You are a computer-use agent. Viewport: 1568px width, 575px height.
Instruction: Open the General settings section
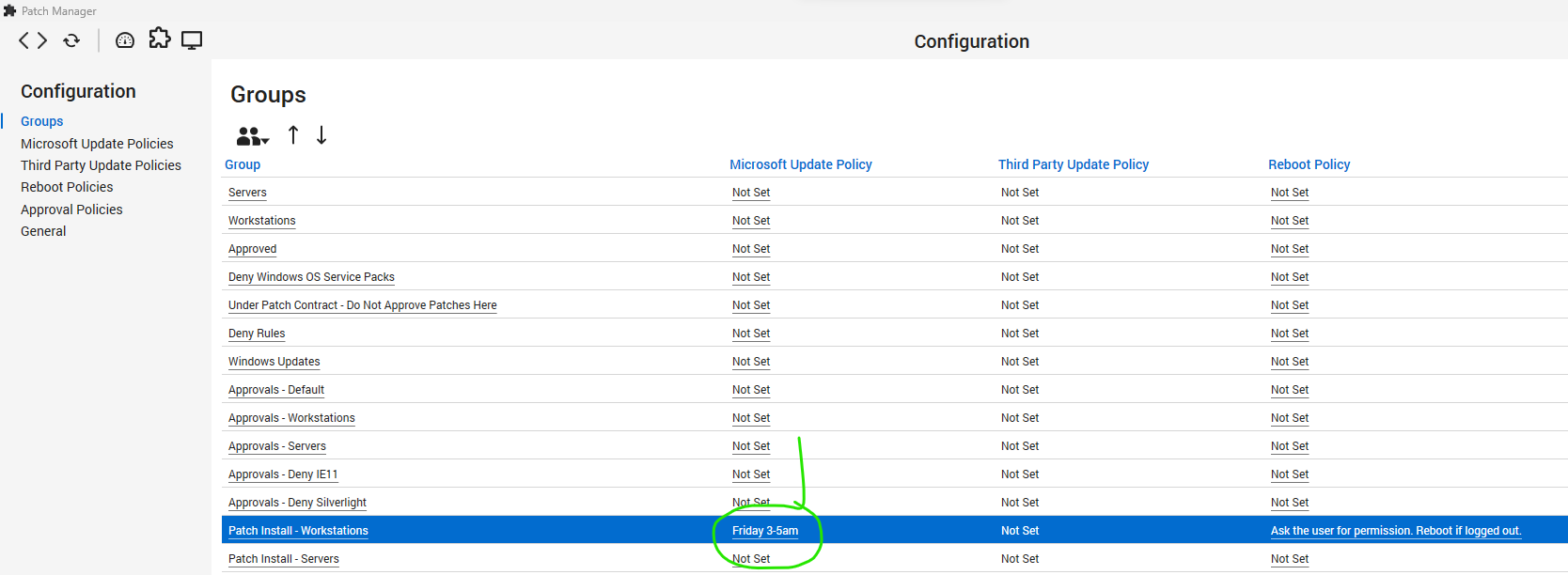click(43, 231)
